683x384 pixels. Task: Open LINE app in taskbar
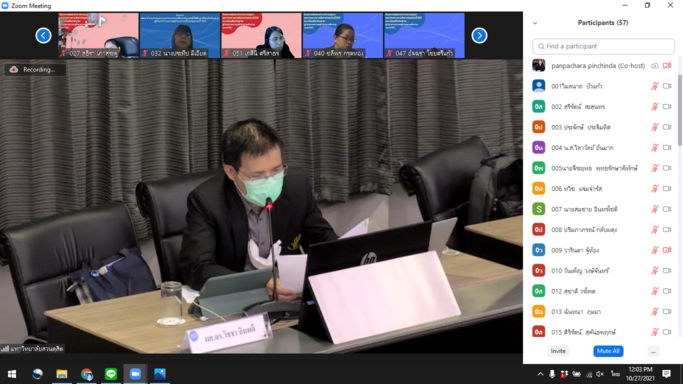[x=111, y=374]
